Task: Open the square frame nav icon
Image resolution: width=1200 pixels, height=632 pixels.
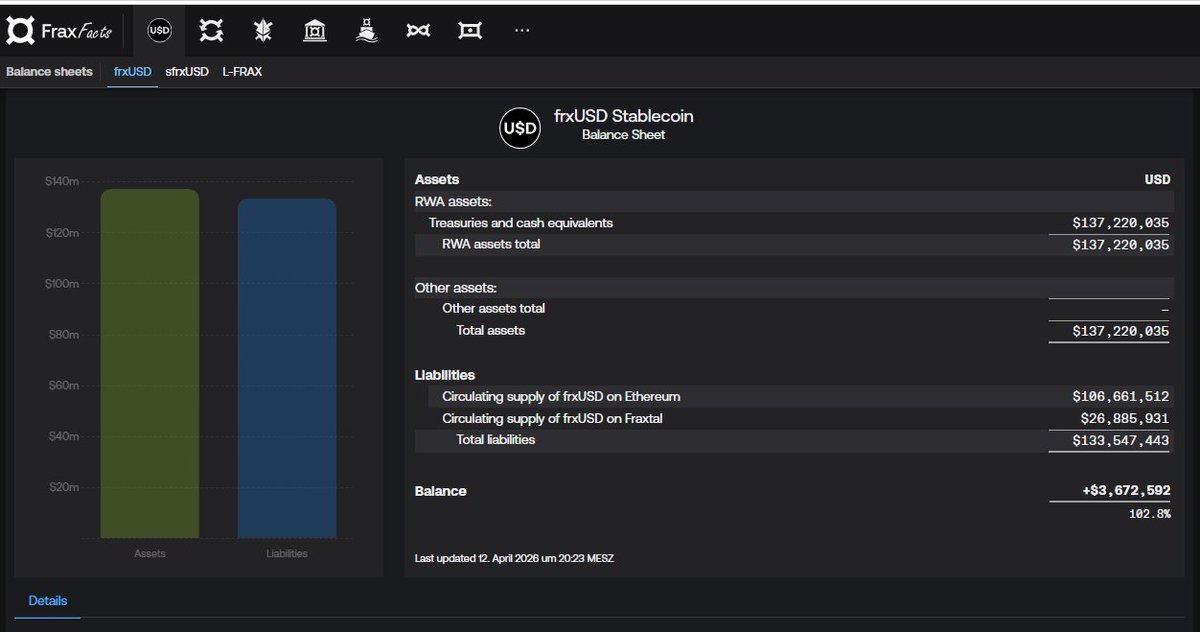Action: (470, 31)
